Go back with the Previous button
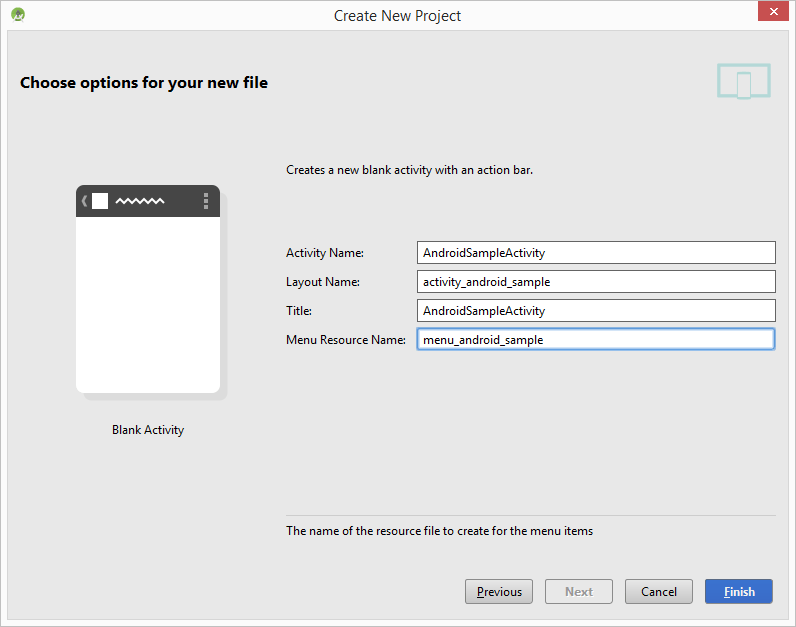The width and height of the screenshot is (796, 627). coord(499,592)
